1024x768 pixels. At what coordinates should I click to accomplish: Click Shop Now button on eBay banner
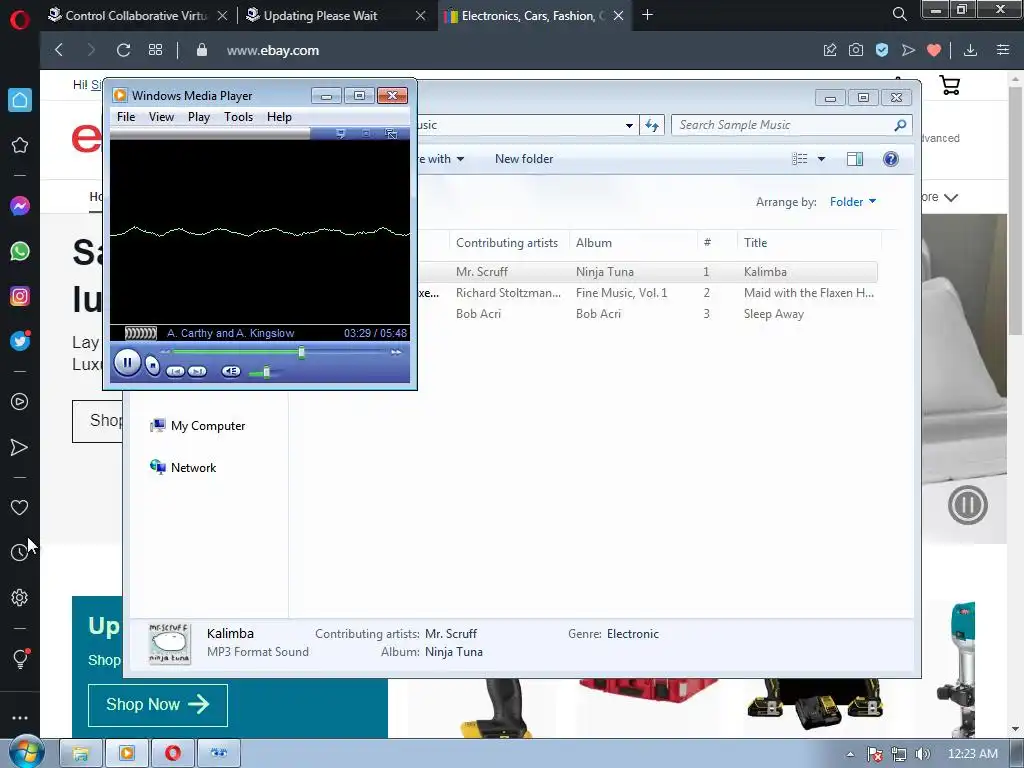[157, 705]
